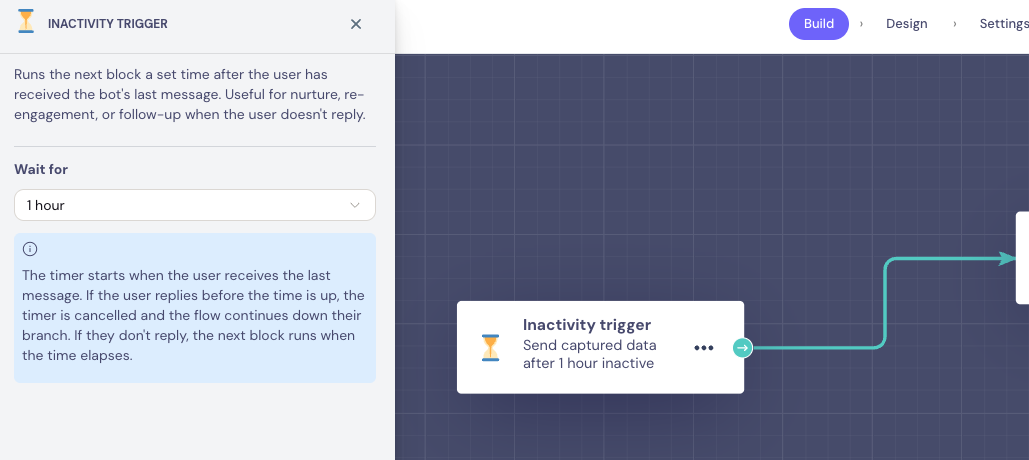Click the blue timer information notice box

(195, 308)
